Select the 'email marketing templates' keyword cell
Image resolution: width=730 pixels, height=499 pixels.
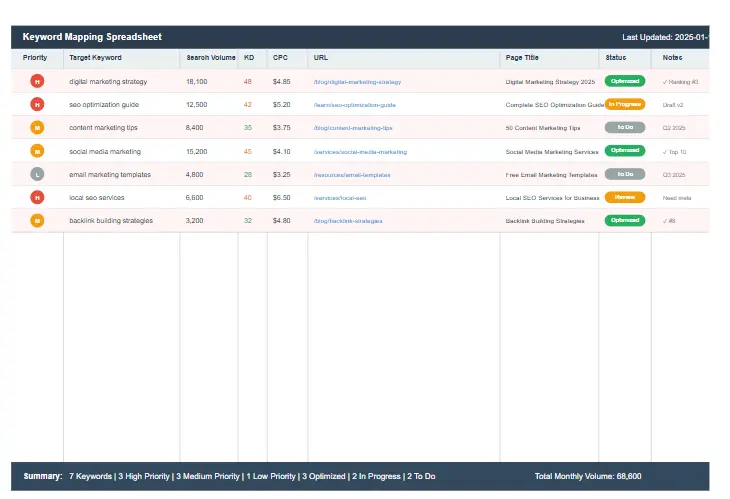click(110, 175)
